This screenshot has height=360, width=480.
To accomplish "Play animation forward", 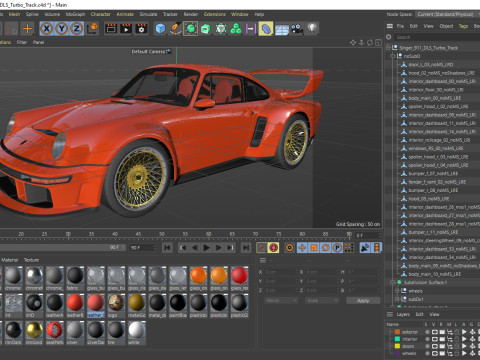I will coord(206,248).
